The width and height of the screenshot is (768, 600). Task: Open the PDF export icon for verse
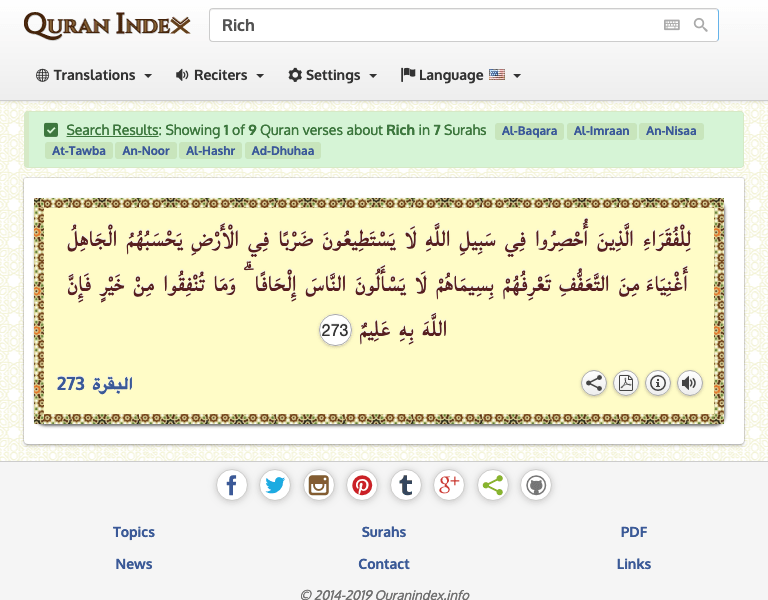pyautogui.click(x=626, y=383)
